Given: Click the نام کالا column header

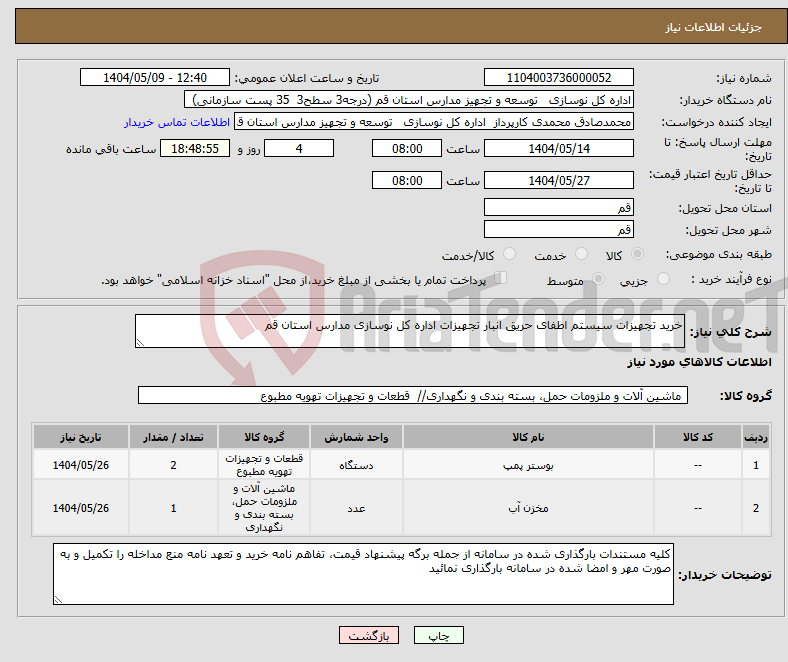Looking at the screenshot, I should 528,437.
